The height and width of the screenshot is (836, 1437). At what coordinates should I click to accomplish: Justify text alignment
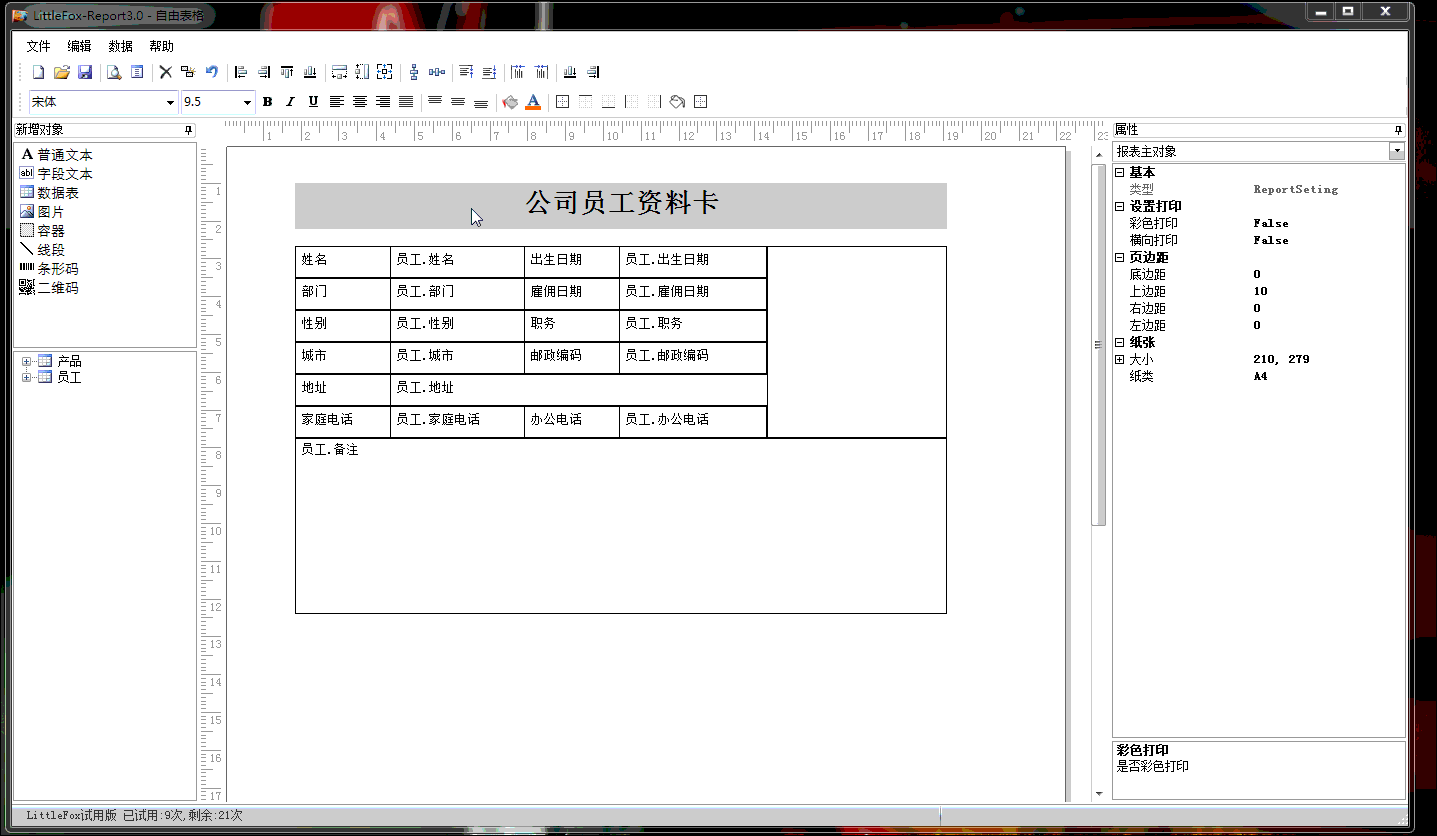pyautogui.click(x=406, y=101)
